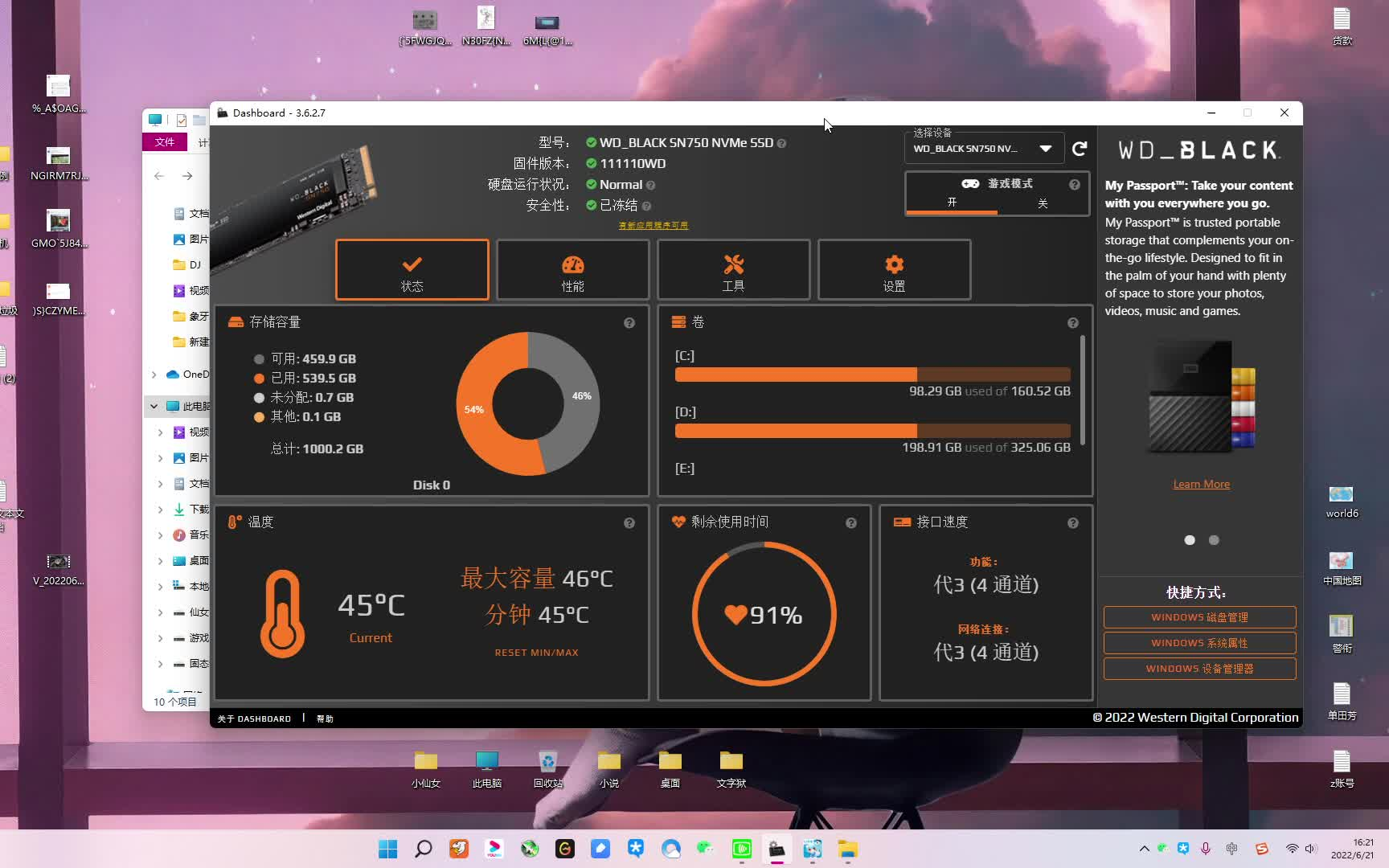Click RESET MIN/MAX temperature link

pos(536,653)
